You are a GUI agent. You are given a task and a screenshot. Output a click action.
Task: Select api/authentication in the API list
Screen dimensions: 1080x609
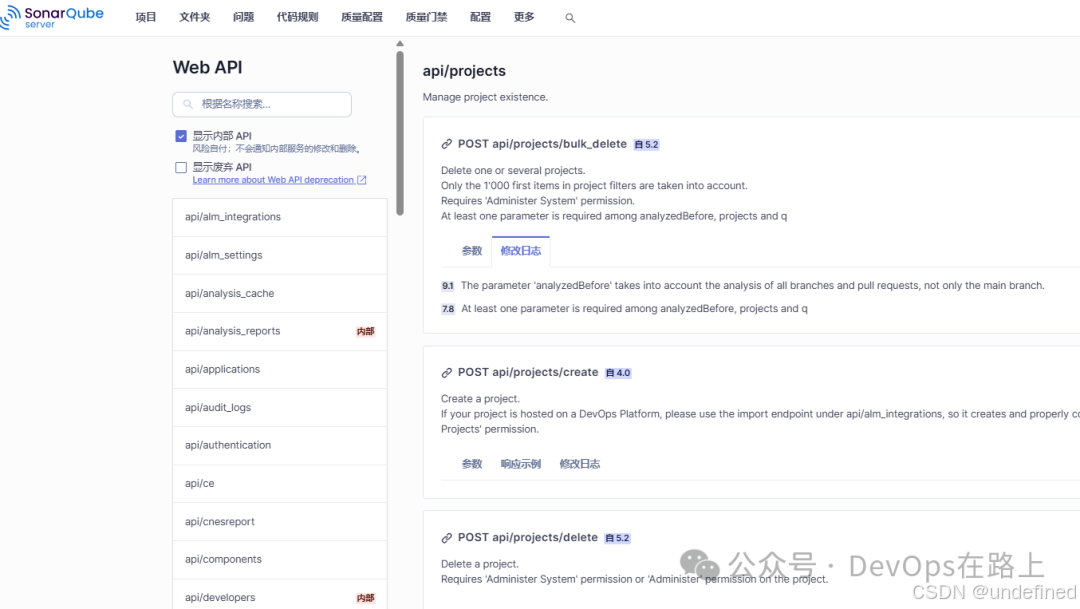point(280,446)
